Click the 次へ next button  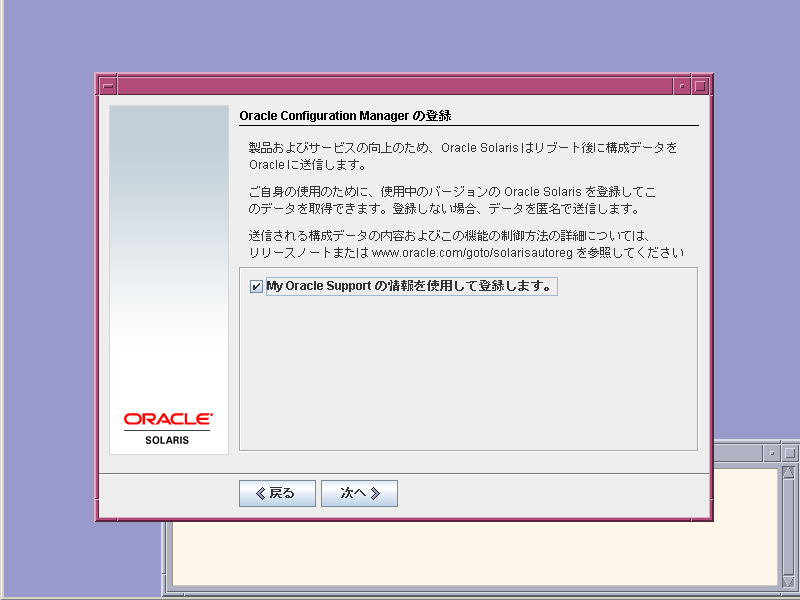point(359,493)
